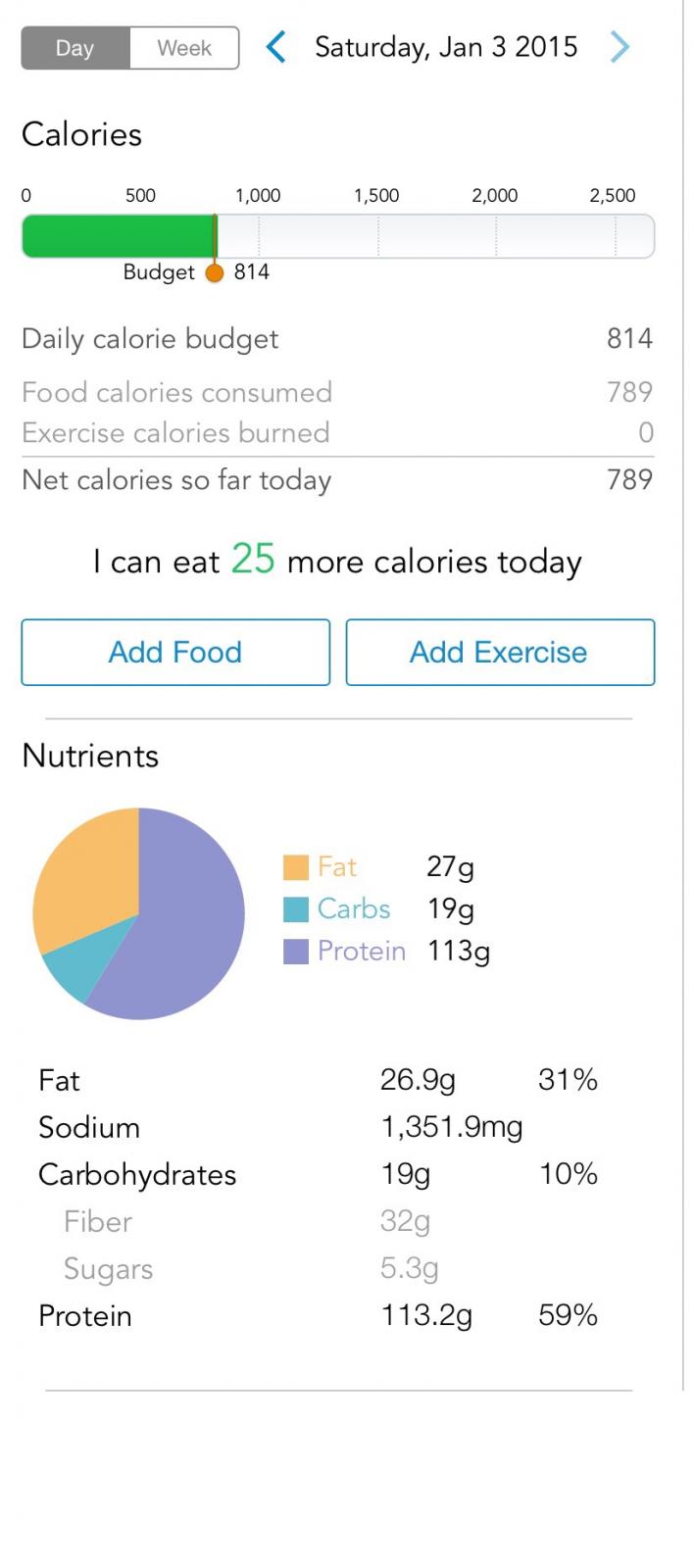Go to next day with right arrow
694x1568 pixels.
[x=620, y=47]
